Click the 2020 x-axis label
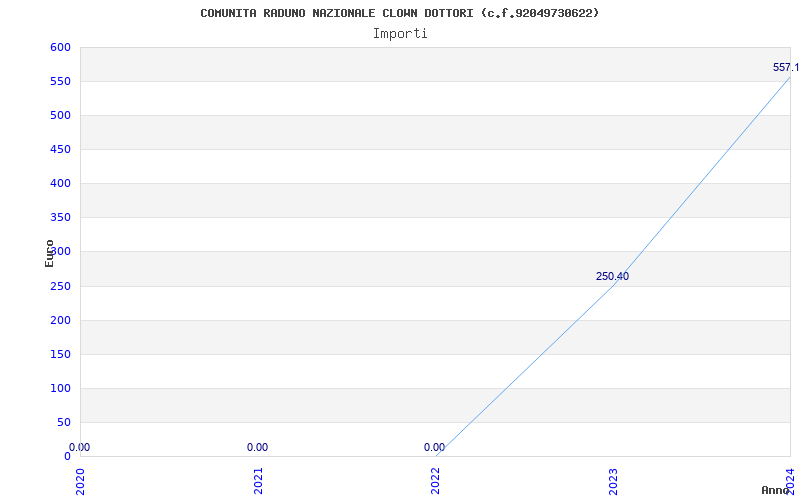This screenshot has width=800, height=500. click(80, 481)
